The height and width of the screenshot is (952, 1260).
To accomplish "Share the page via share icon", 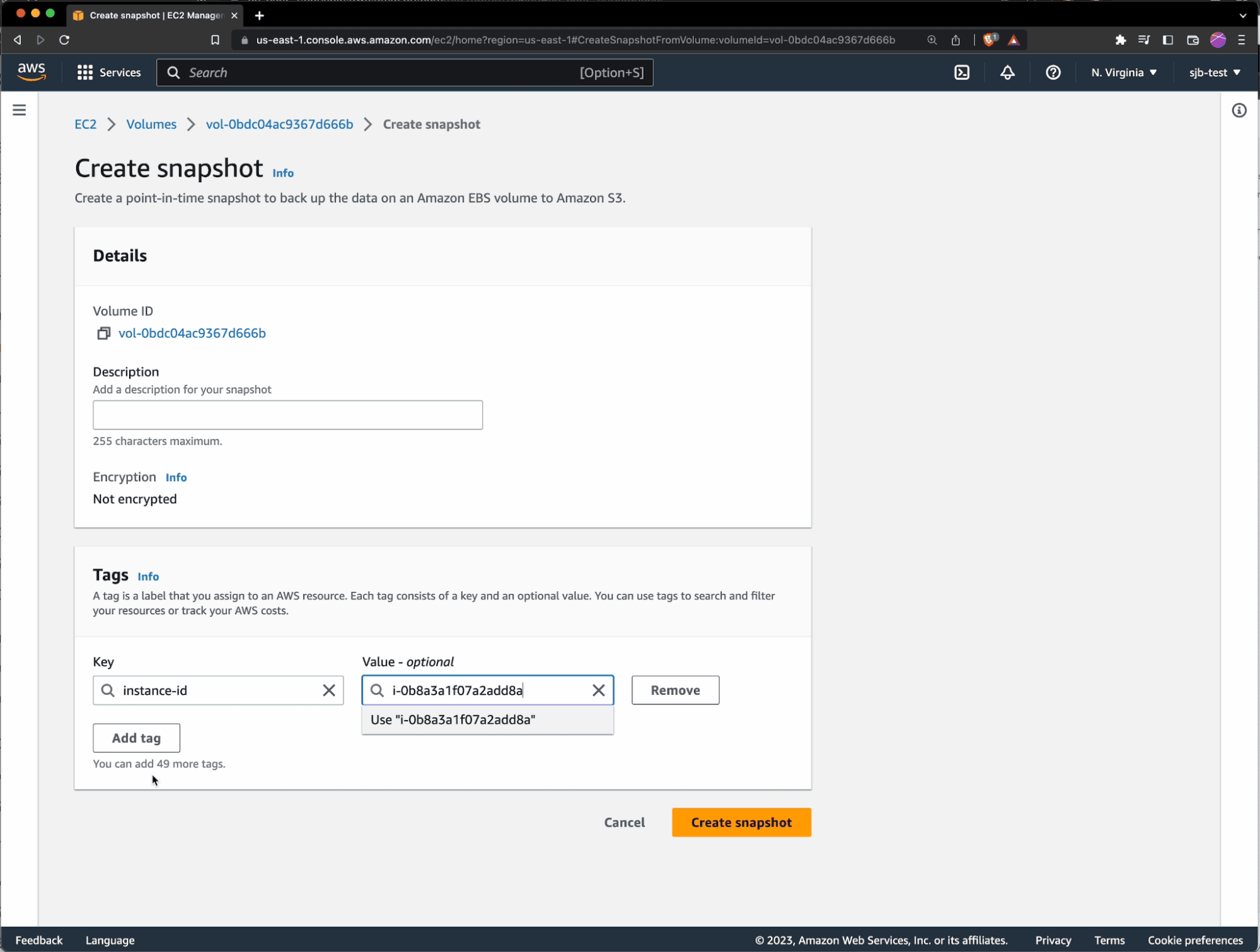I will click(956, 40).
